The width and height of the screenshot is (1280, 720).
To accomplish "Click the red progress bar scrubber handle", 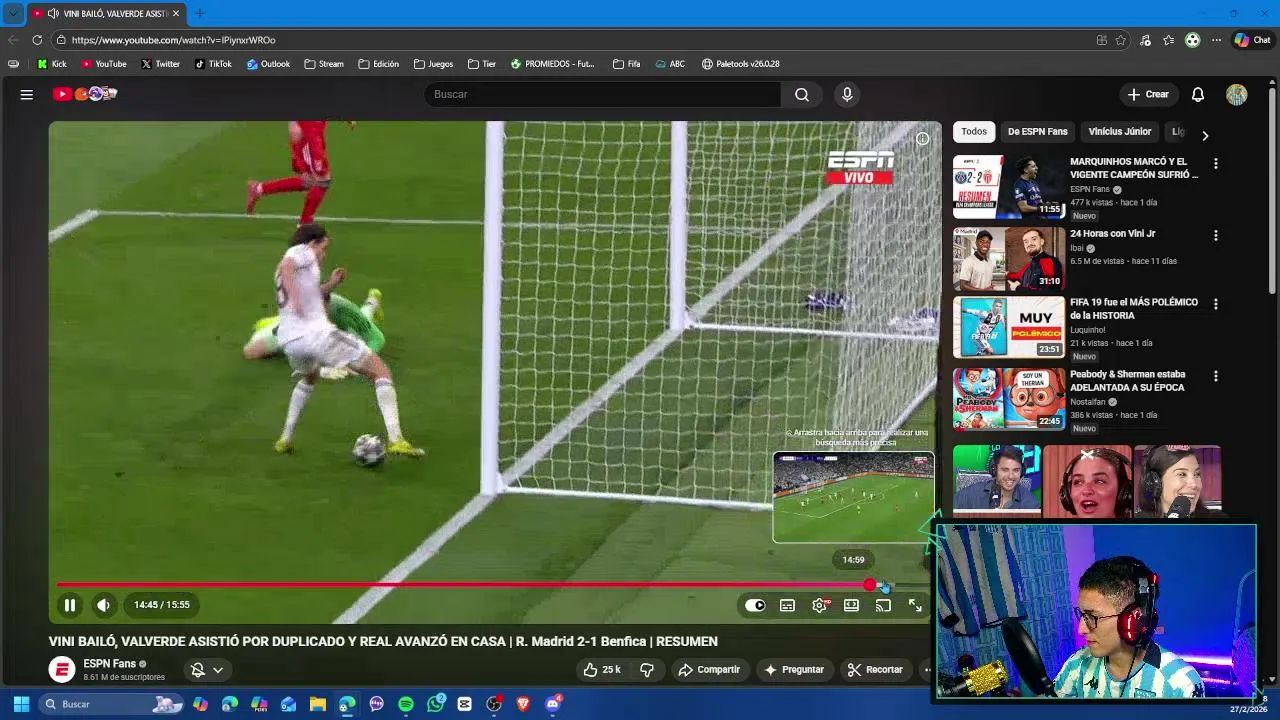I will [x=870, y=585].
